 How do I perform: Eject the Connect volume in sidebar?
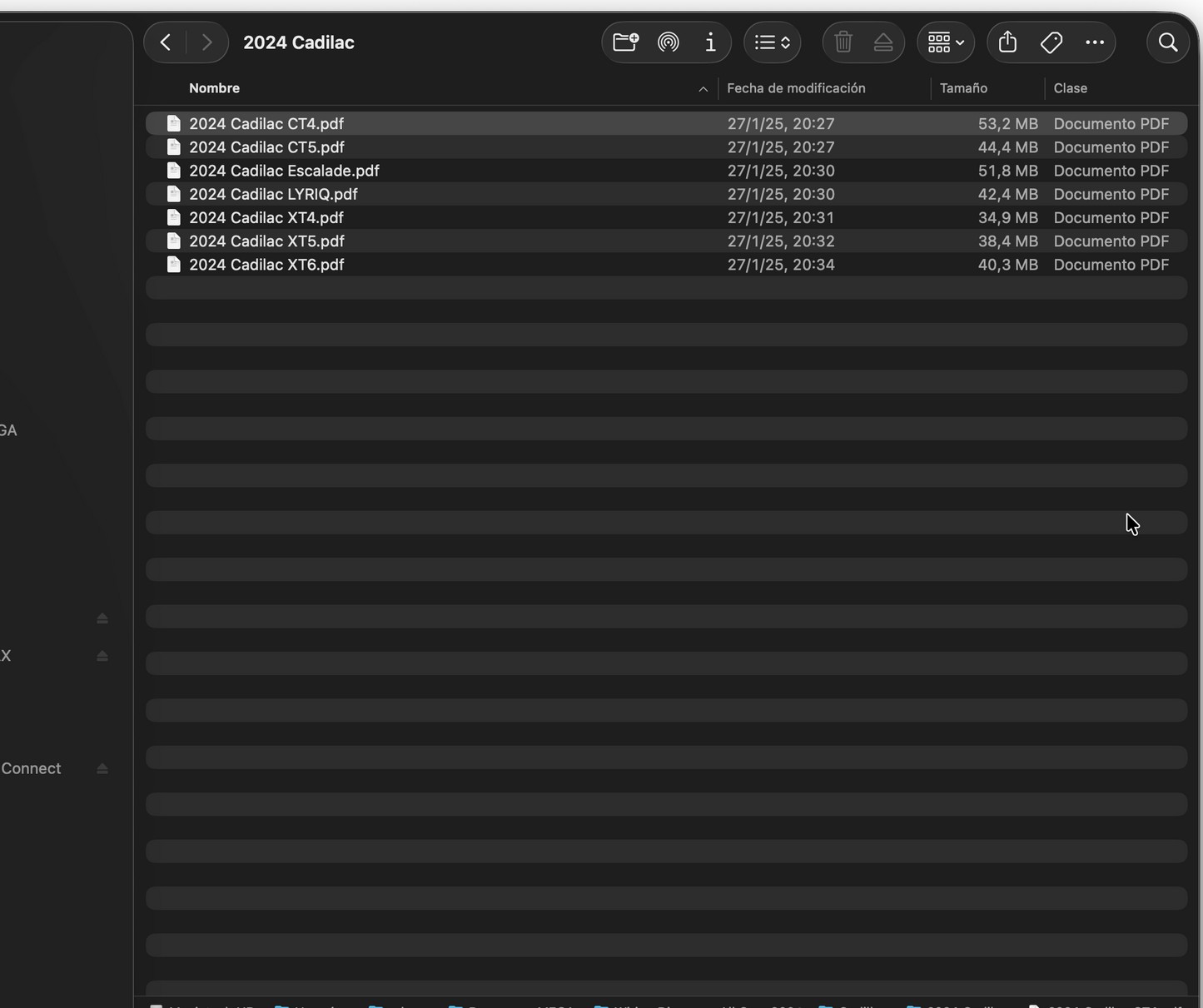click(x=102, y=768)
